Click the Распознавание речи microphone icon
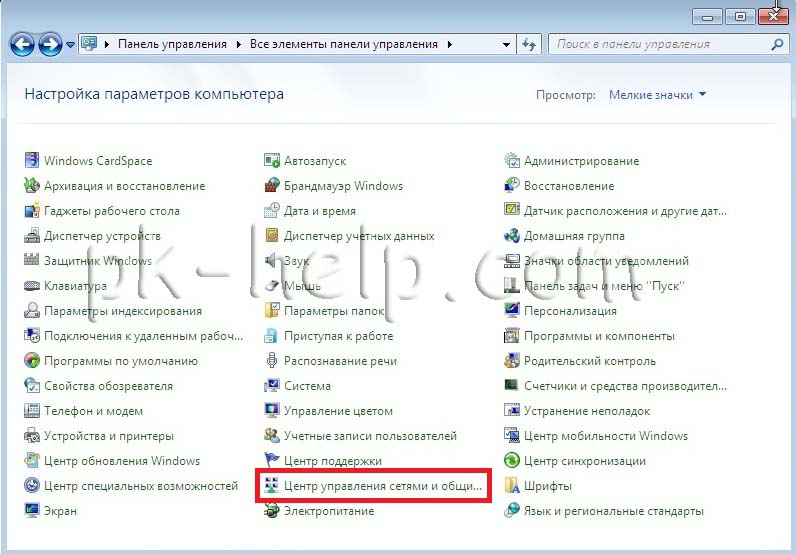The width and height of the screenshot is (796, 554). tap(272, 361)
